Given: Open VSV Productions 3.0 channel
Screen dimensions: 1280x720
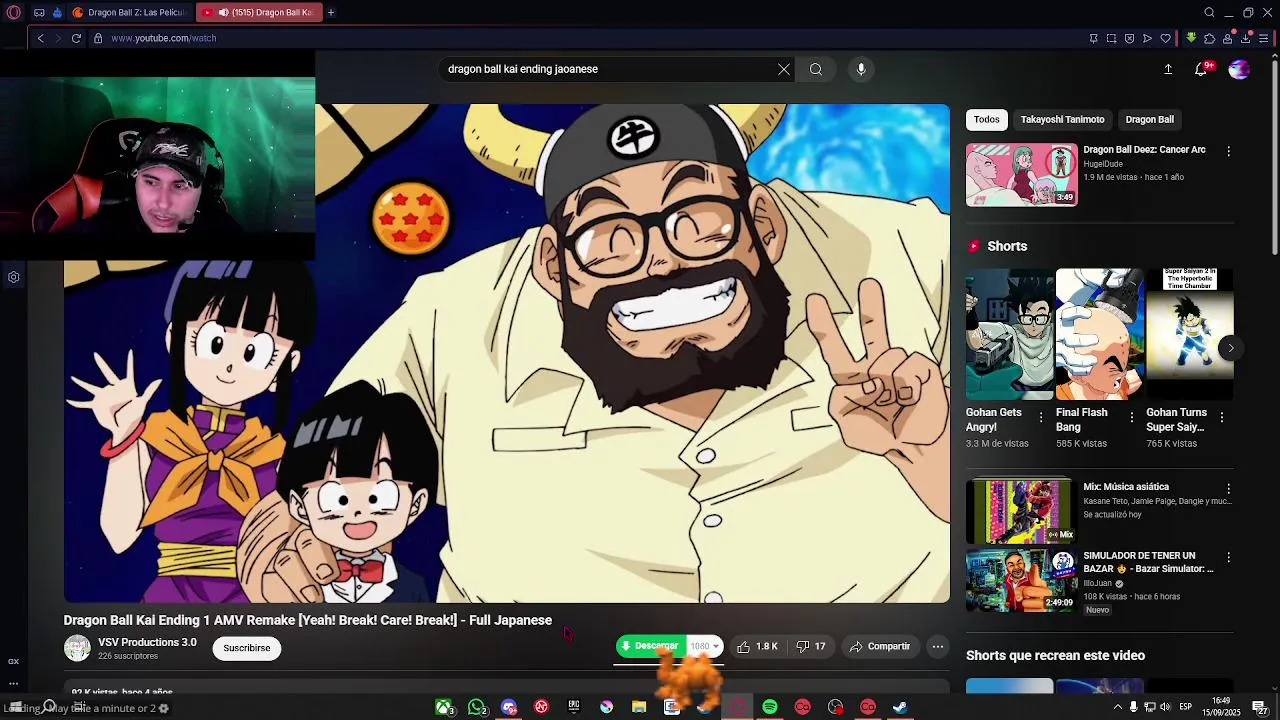Looking at the screenshot, I should click(x=147, y=642).
